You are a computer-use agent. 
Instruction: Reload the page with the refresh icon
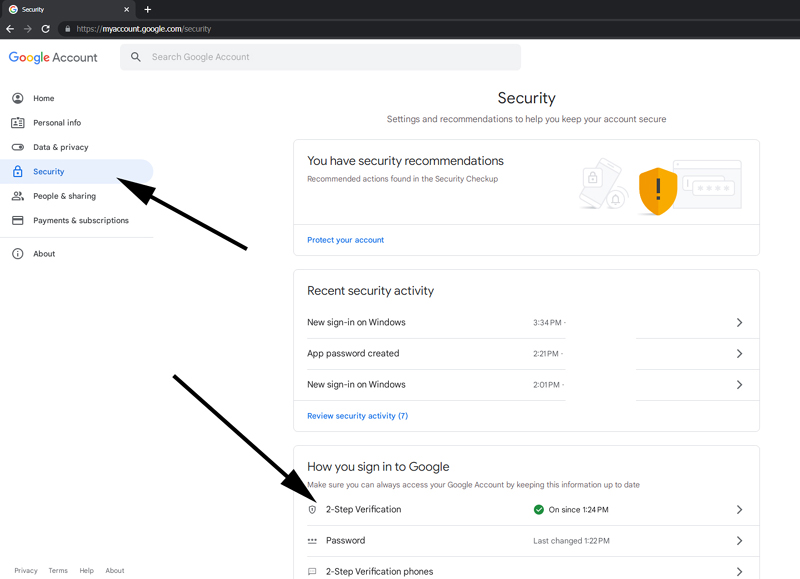[x=45, y=29]
